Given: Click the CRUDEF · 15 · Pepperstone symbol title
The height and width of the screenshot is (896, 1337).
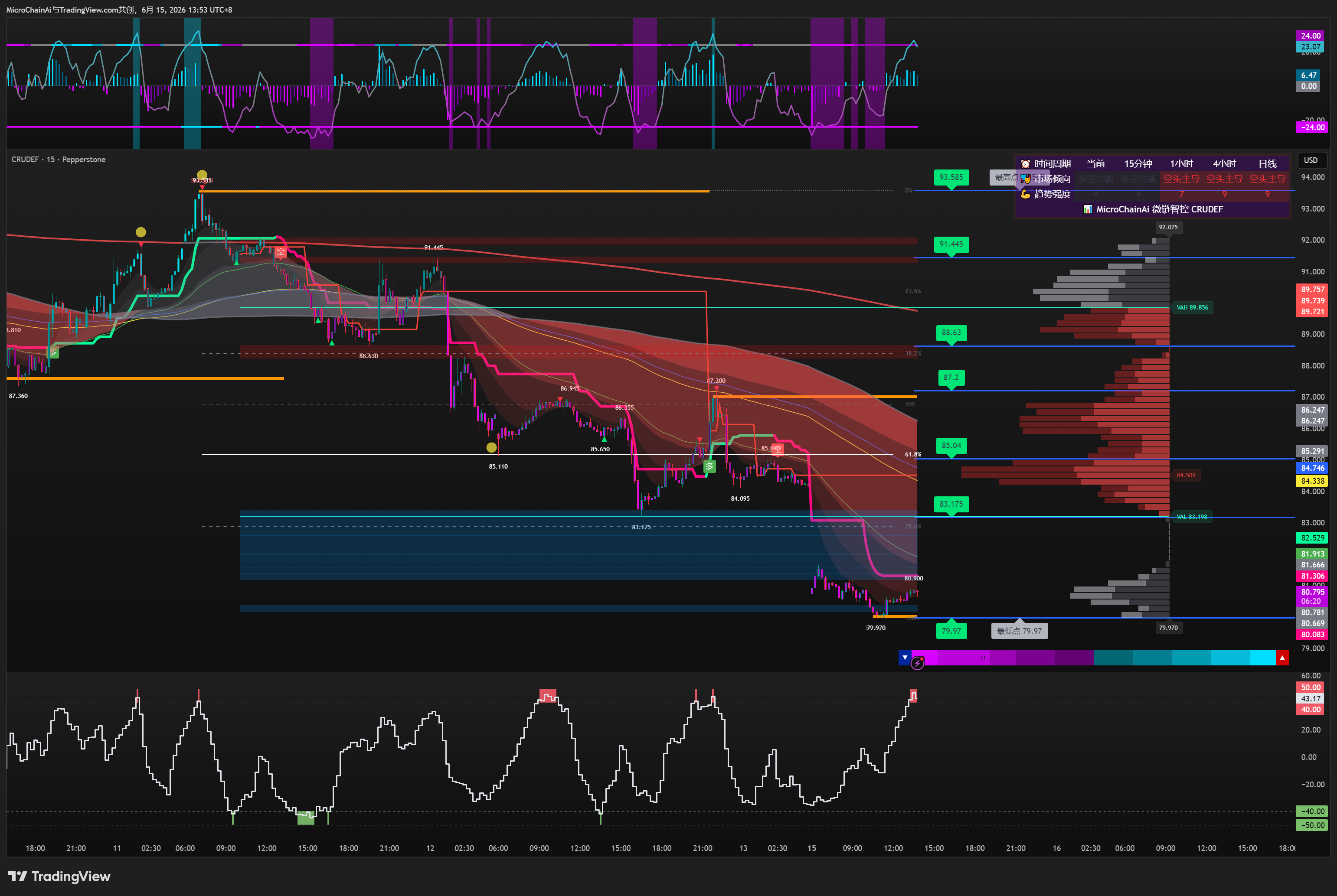Looking at the screenshot, I should (x=58, y=160).
